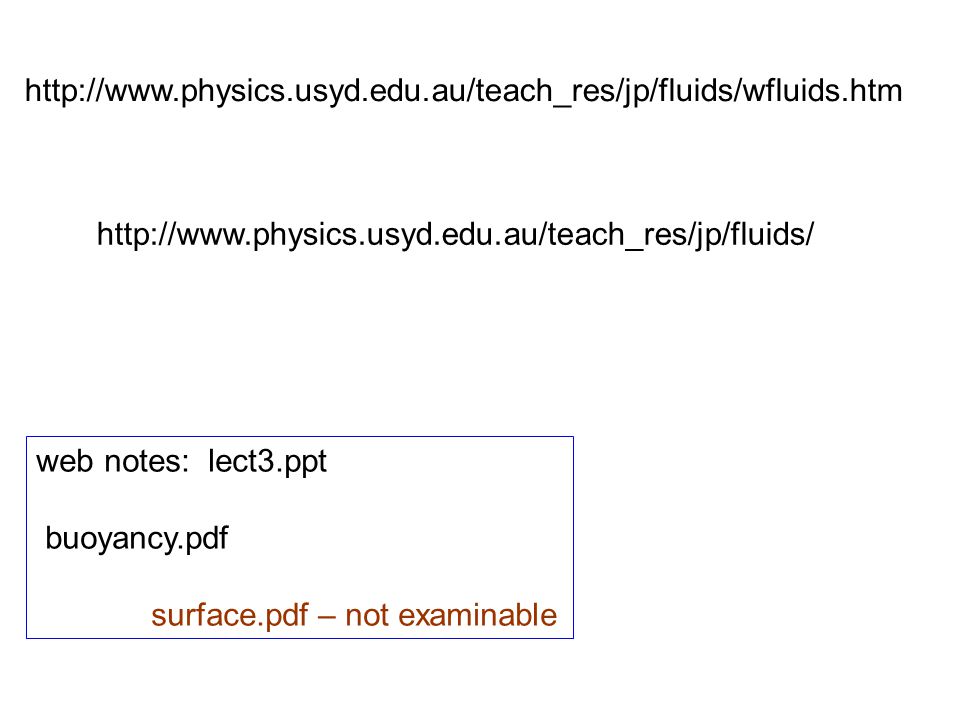The height and width of the screenshot is (720, 960).
Task: Select the blue-bordered web notes box edge
Action: (x=300, y=437)
